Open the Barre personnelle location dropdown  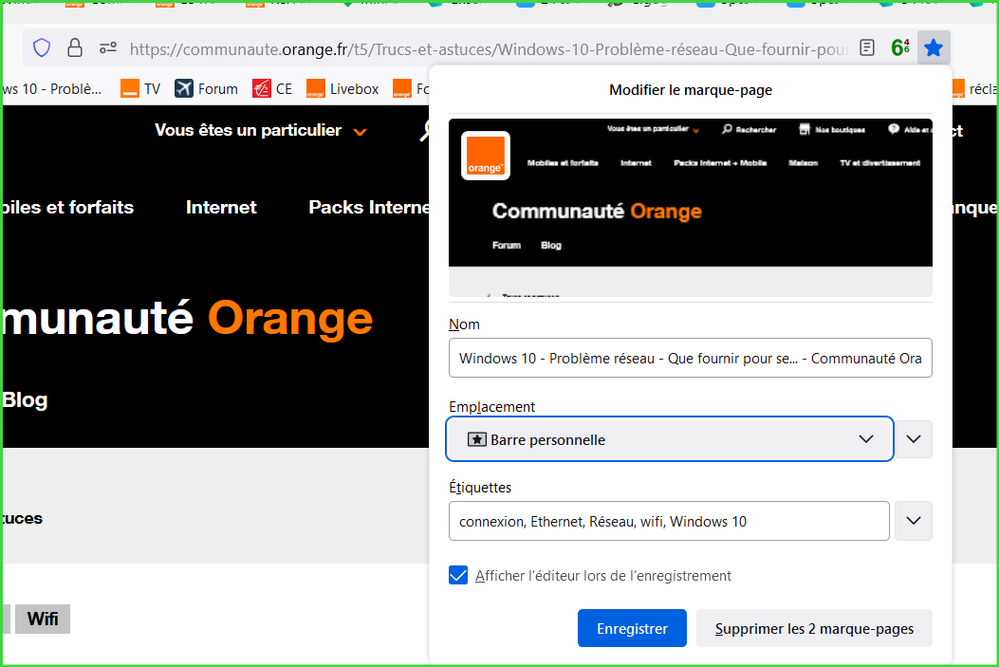click(x=669, y=440)
